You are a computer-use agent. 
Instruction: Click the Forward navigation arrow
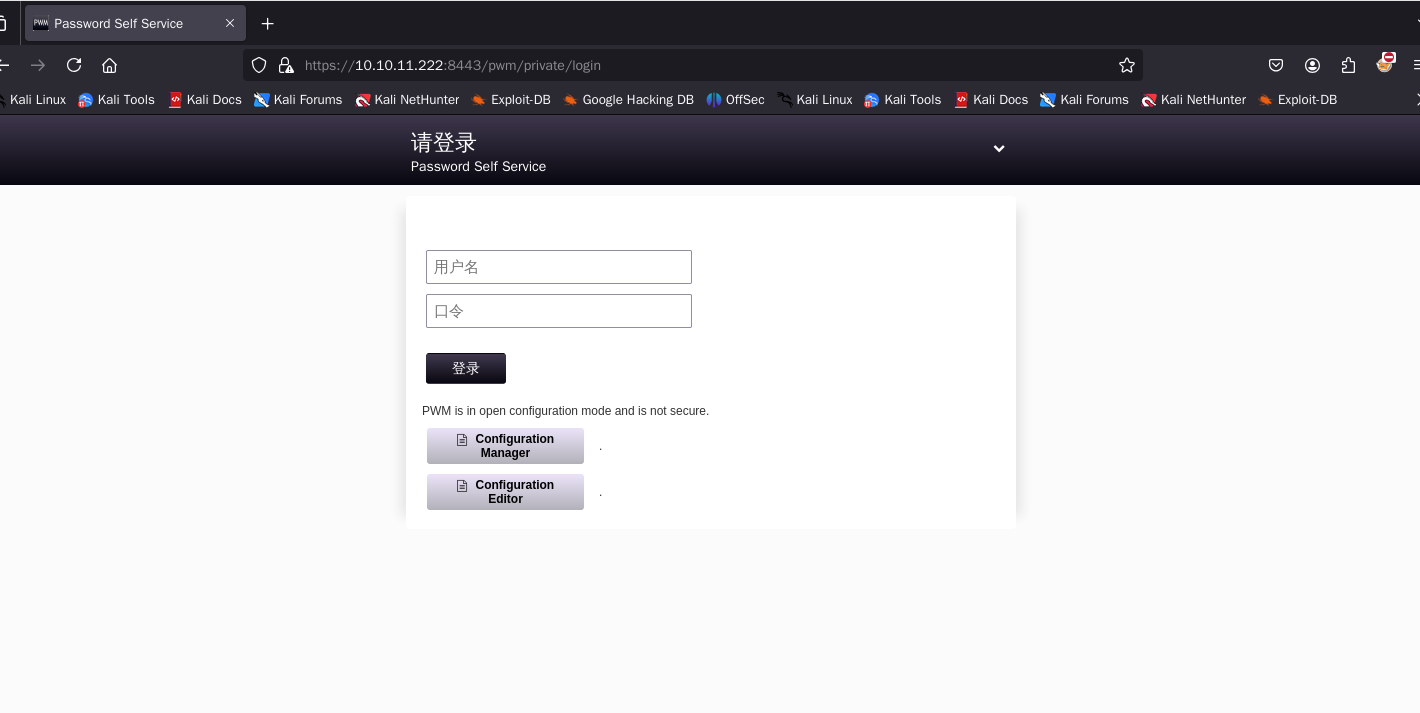tap(38, 65)
